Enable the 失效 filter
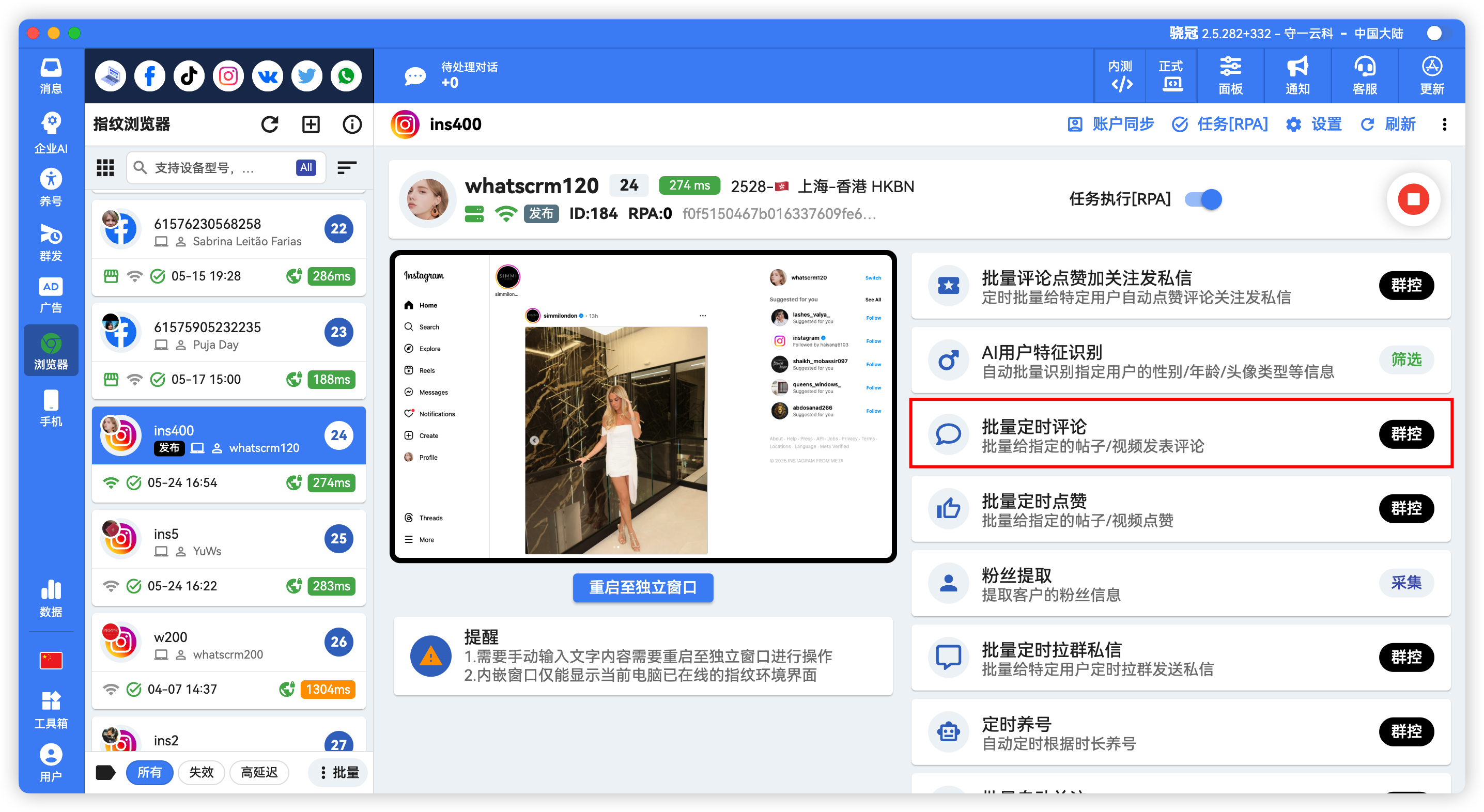1484x812 pixels. pyautogui.click(x=201, y=772)
